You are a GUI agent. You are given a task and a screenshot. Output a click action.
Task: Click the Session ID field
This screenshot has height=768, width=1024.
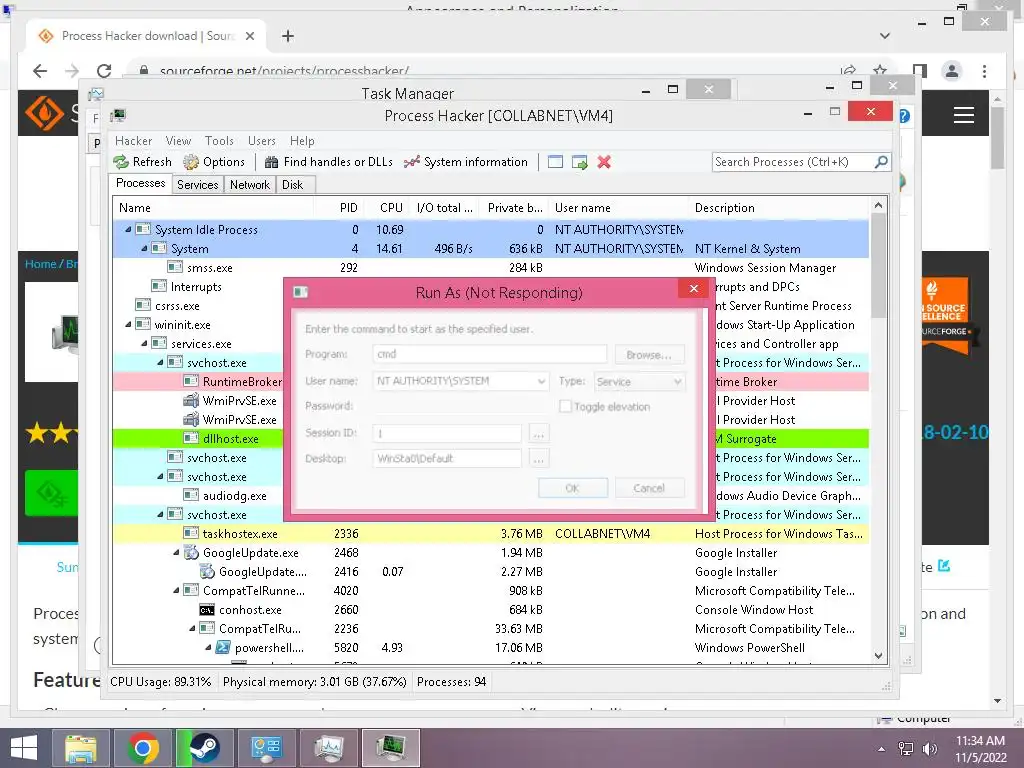tap(447, 433)
